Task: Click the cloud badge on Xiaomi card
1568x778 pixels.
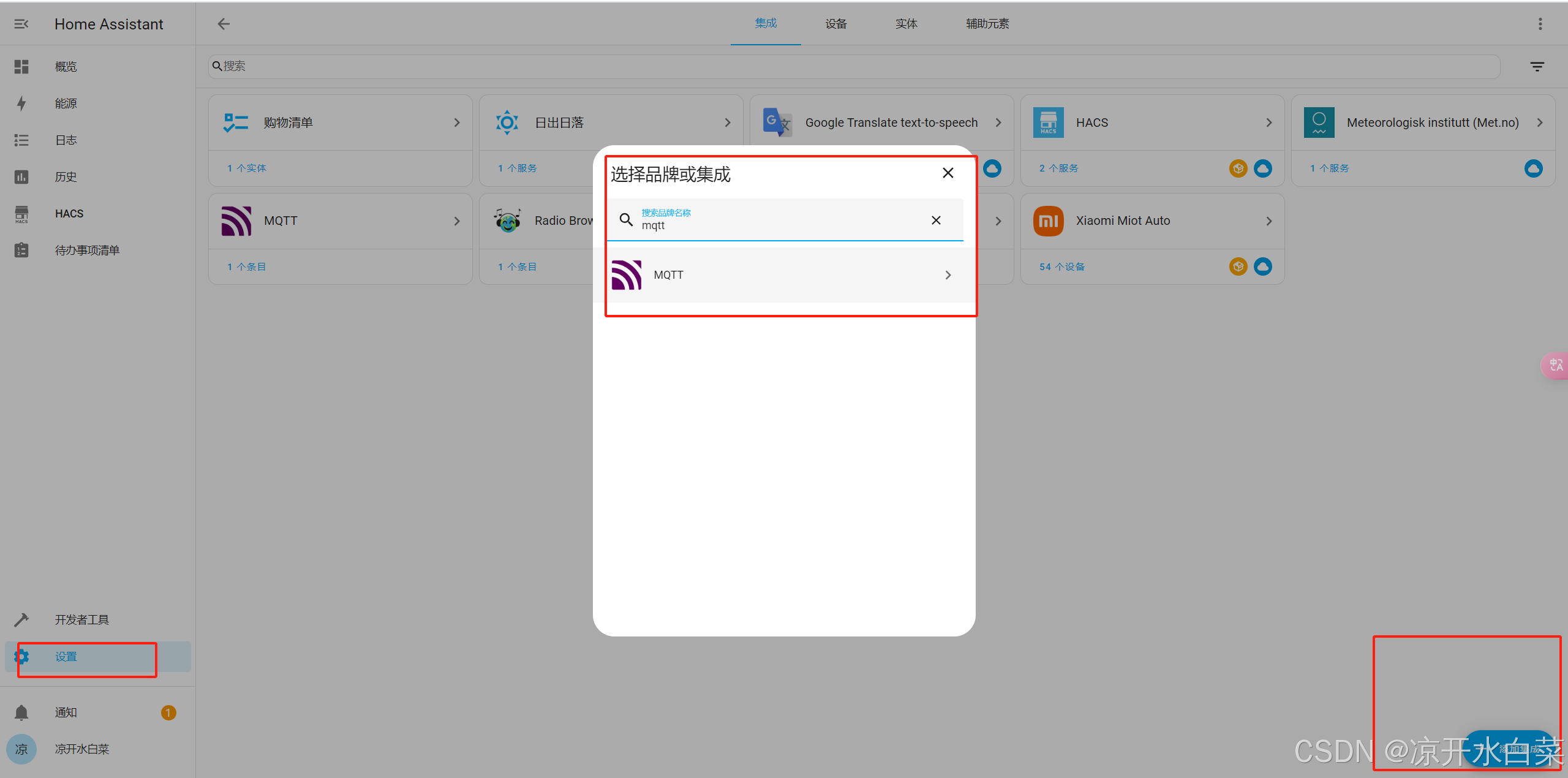Action: pos(1263,266)
